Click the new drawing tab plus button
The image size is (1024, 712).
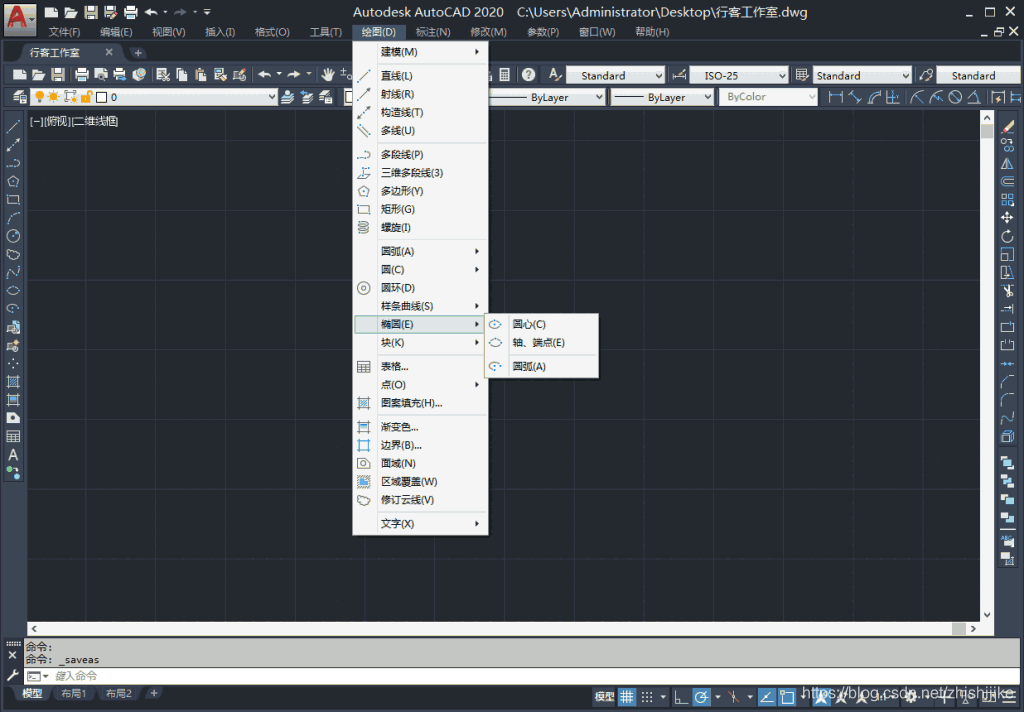[138, 53]
